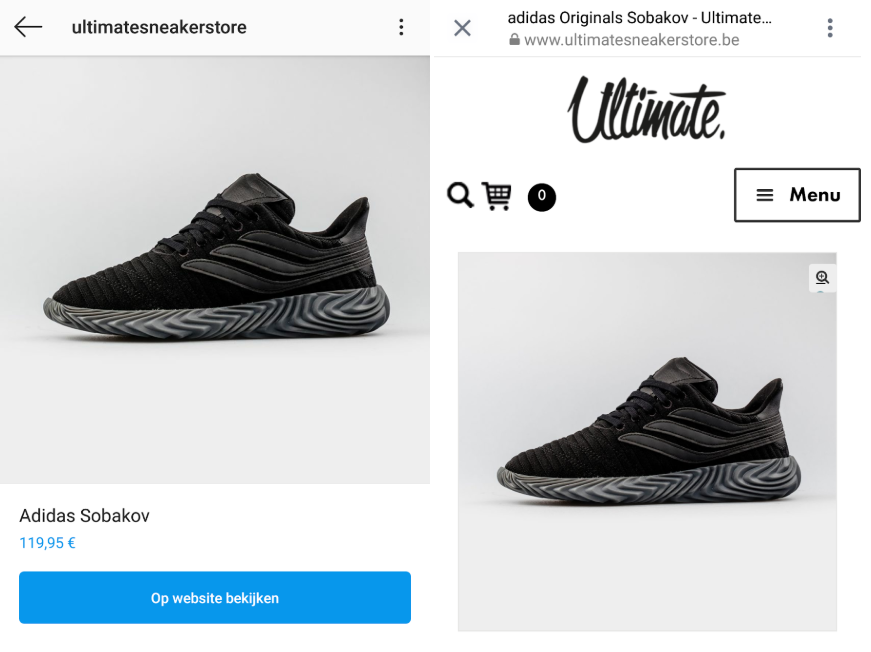The height and width of the screenshot is (652, 871).
Task: Open the three-dot menu beside ultimatesneakerstore
Action: pyautogui.click(x=401, y=27)
